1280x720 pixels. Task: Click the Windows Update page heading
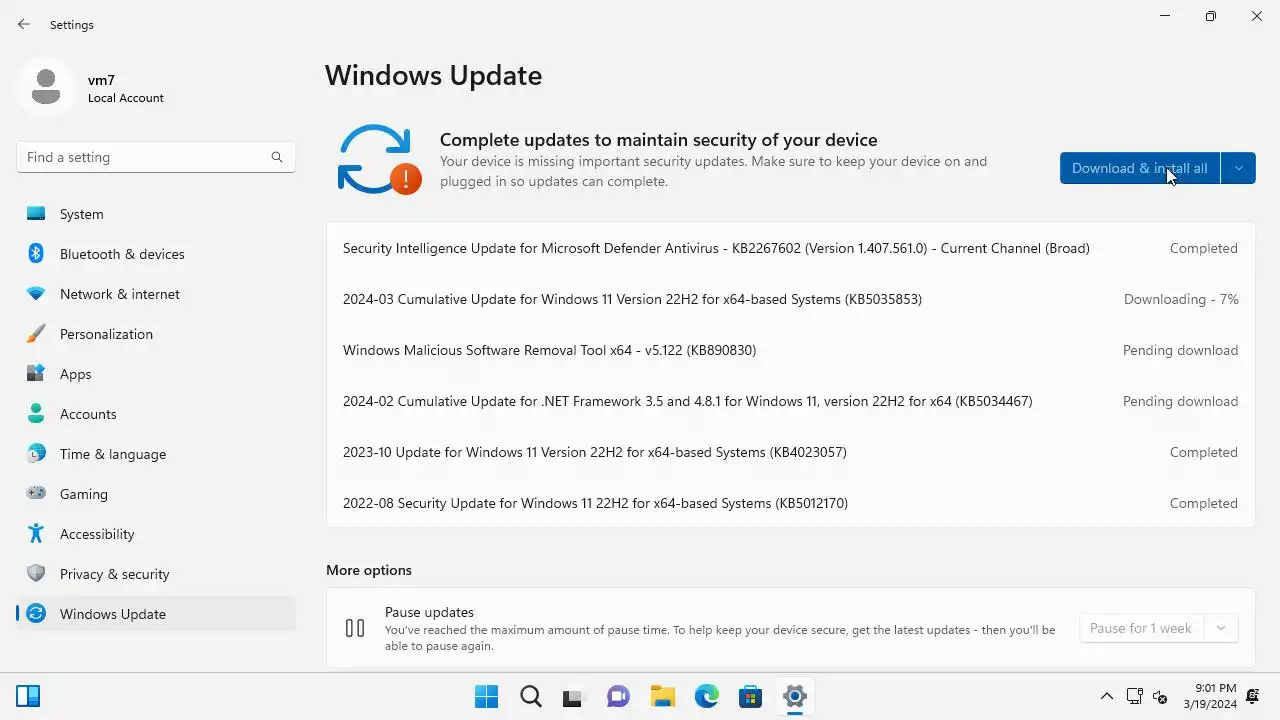(434, 76)
